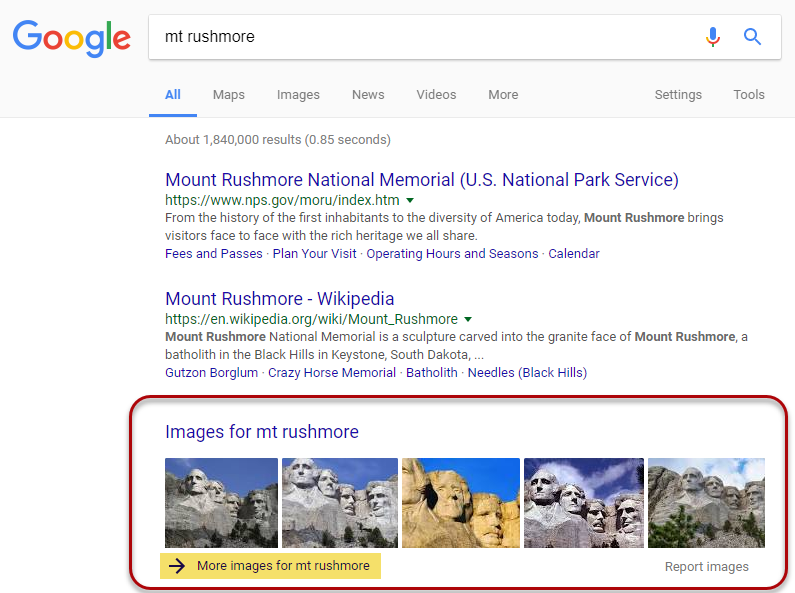Click More images for mt rushmore
Screen dimensions: 795x593
coord(283,566)
